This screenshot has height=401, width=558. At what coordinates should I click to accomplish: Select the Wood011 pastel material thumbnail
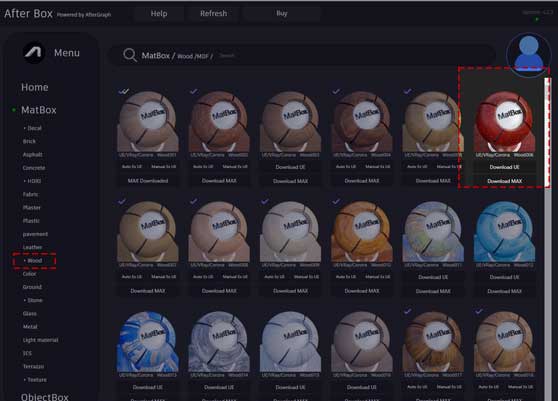click(433, 232)
